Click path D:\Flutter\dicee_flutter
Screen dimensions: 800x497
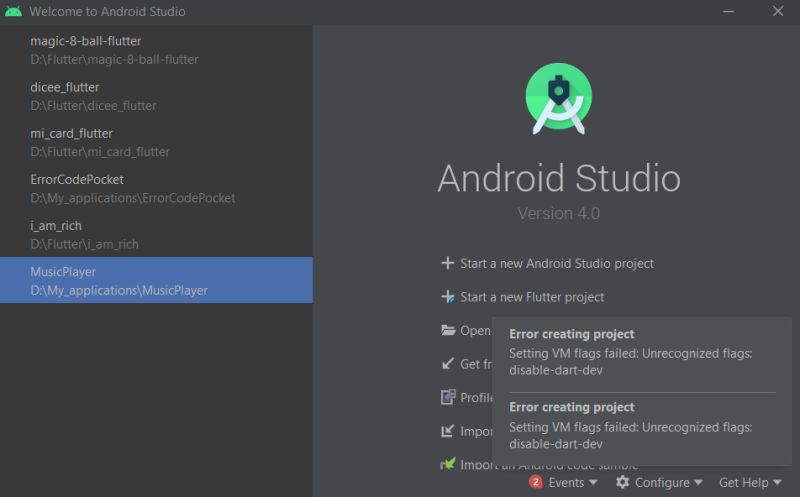93,106
